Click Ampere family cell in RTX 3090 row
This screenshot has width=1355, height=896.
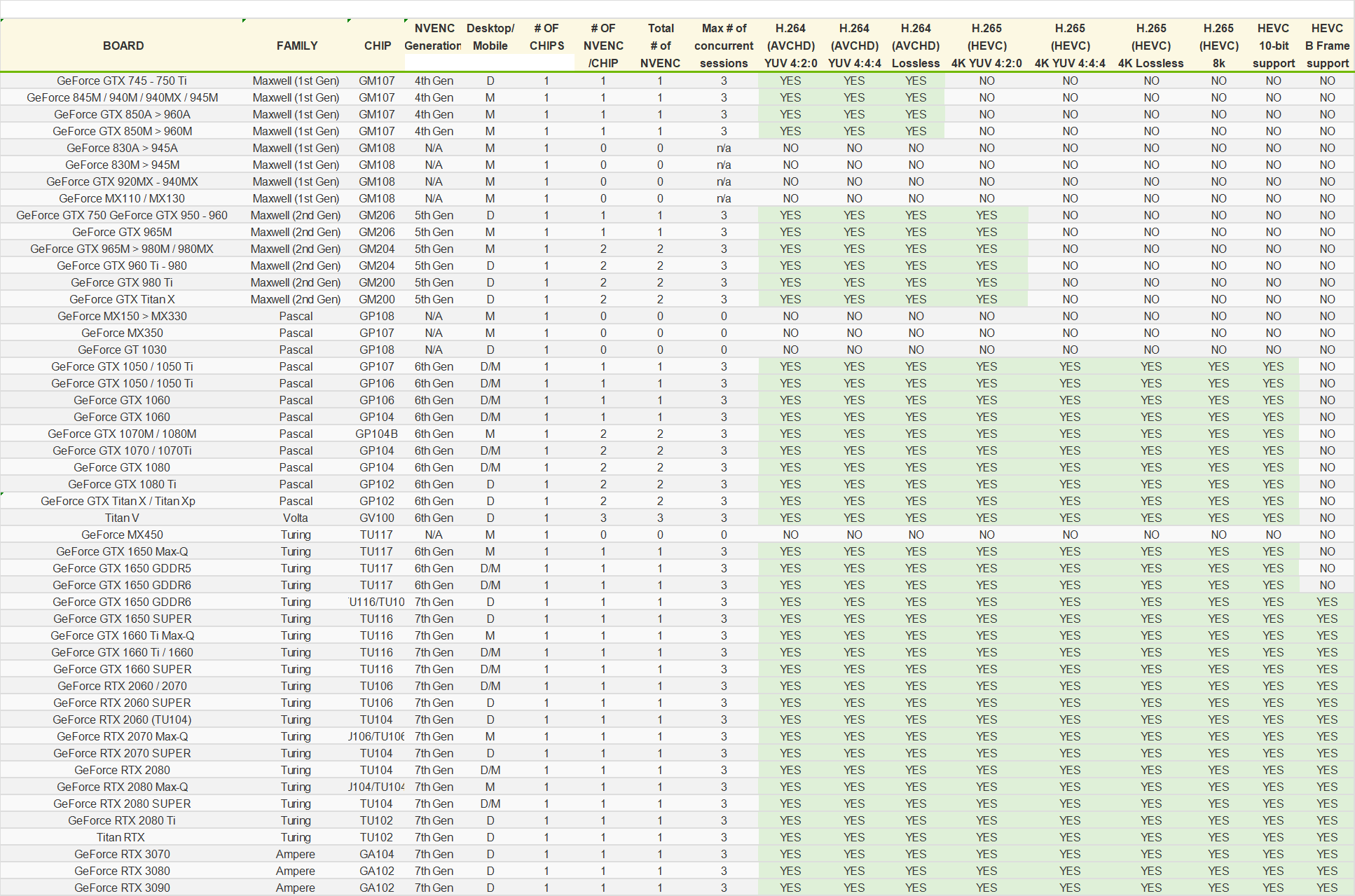click(296, 888)
